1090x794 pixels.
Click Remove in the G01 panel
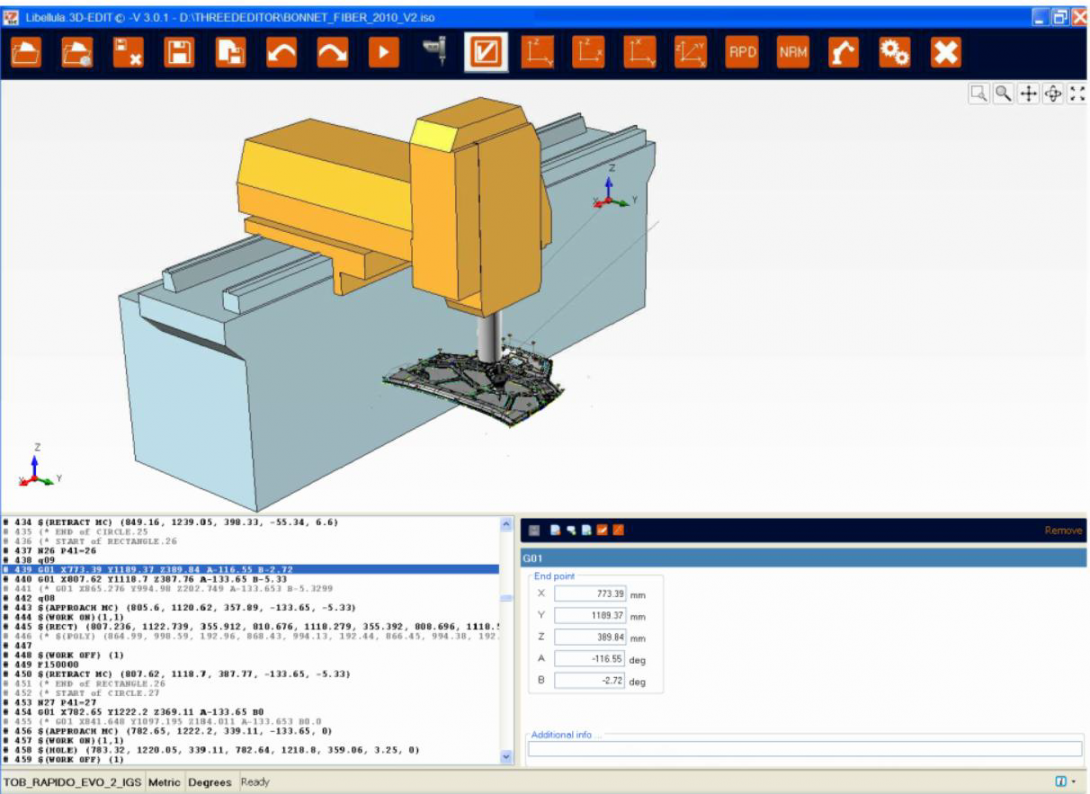[1062, 530]
